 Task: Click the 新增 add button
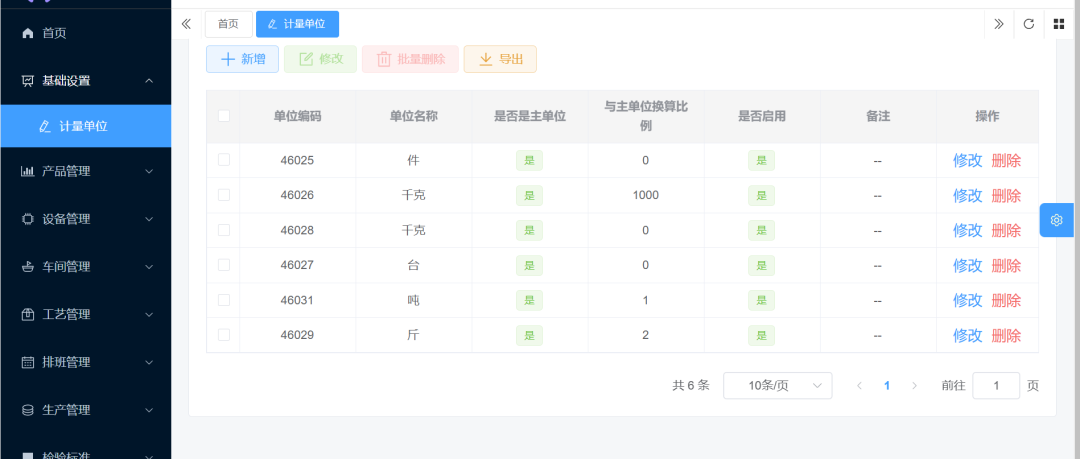coord(242,59)
